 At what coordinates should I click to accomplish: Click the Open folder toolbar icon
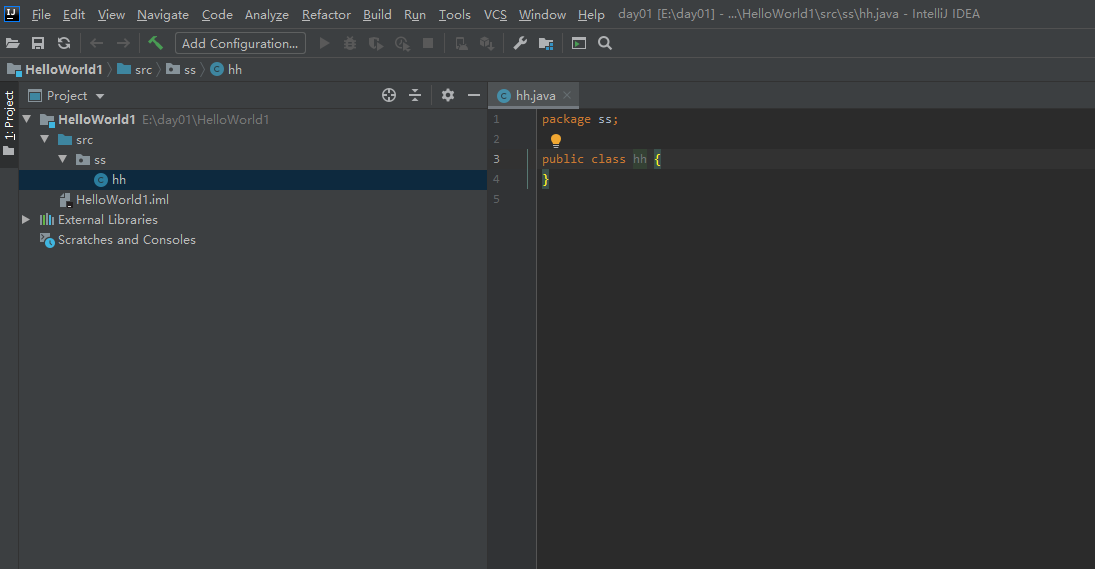[13, 43]
